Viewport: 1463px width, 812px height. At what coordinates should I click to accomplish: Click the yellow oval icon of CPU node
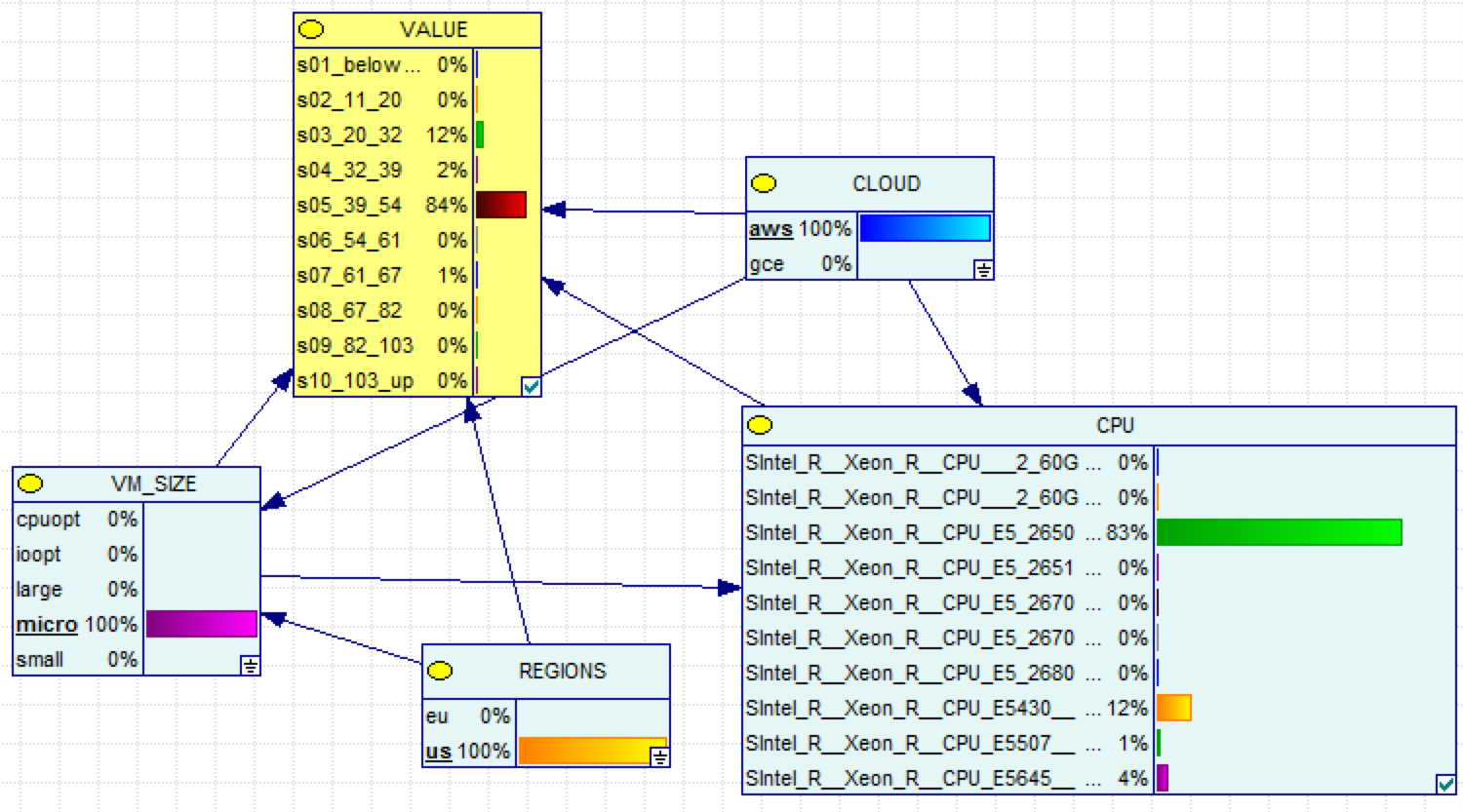tap(759, 425)
